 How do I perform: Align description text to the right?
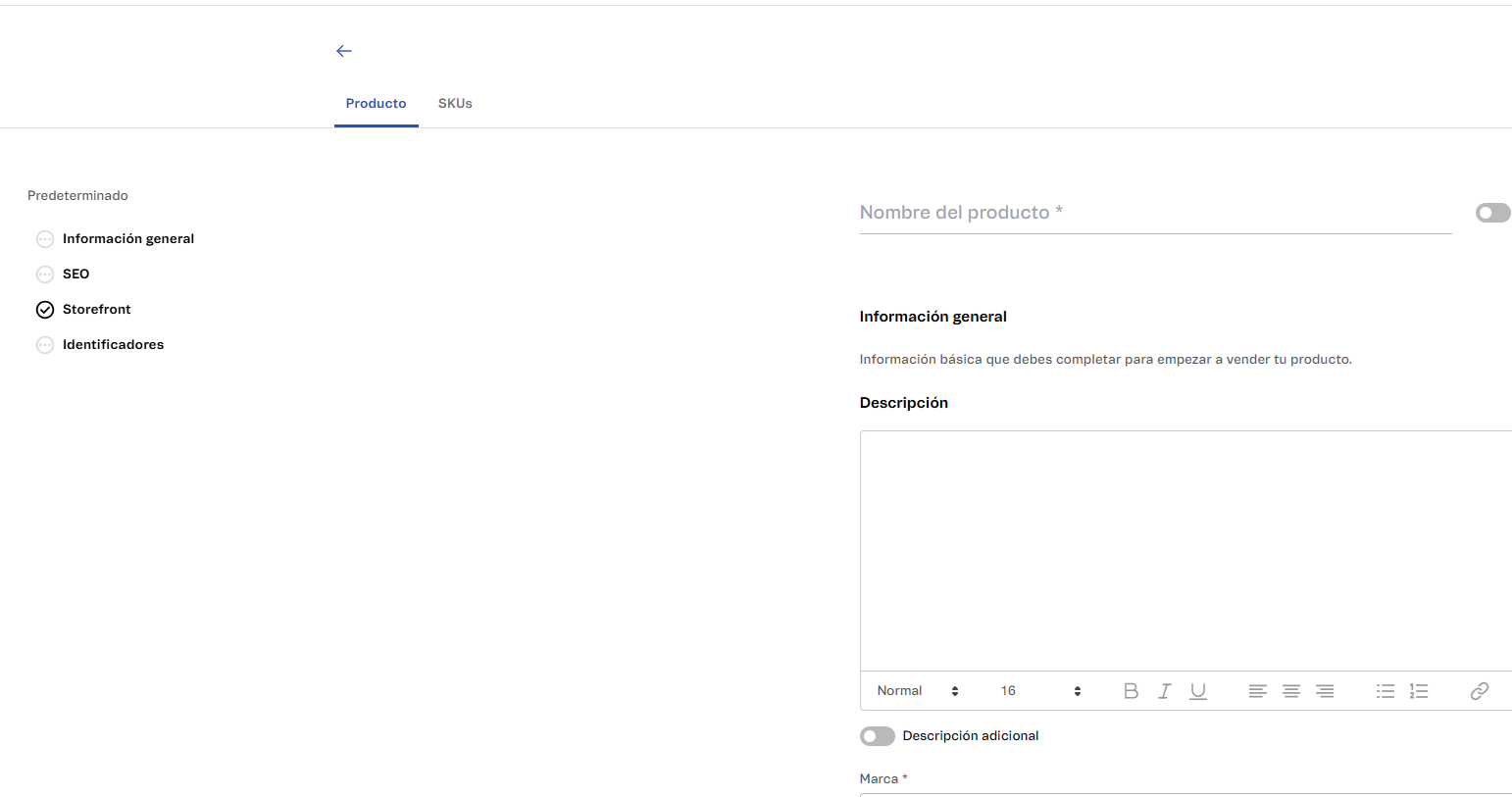(1324, 691)
